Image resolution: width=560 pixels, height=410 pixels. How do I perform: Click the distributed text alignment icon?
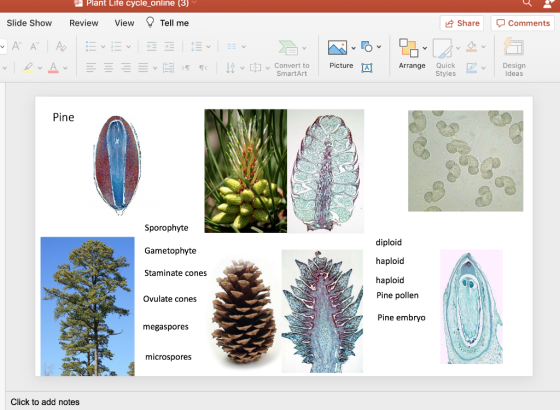pos(168,68)
